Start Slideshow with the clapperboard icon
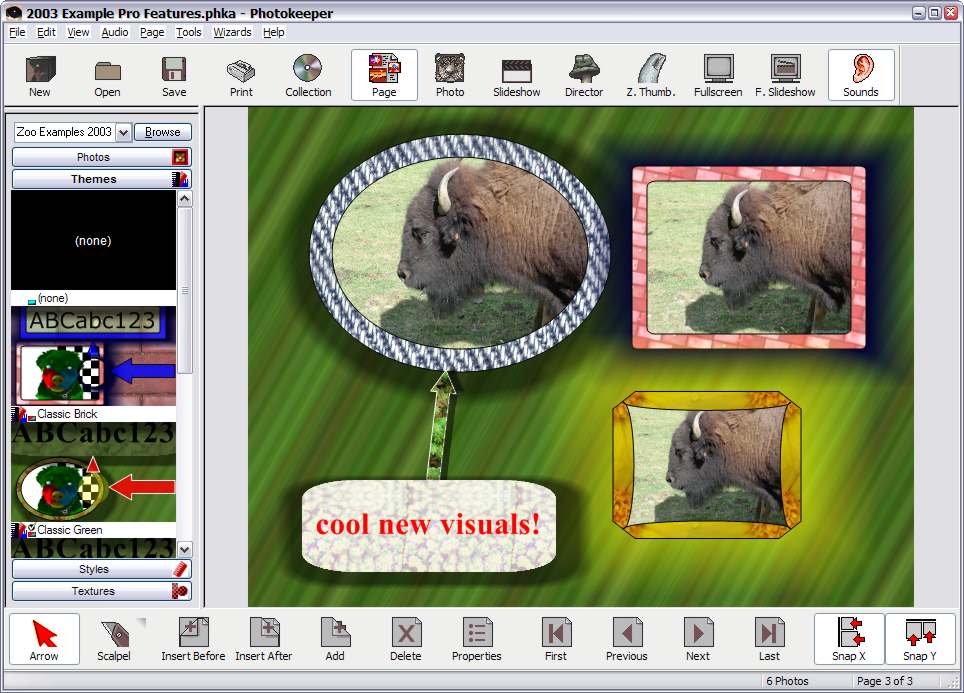This screenshot has height=693, width=964. pyautogui.click(x=516, y=75)
